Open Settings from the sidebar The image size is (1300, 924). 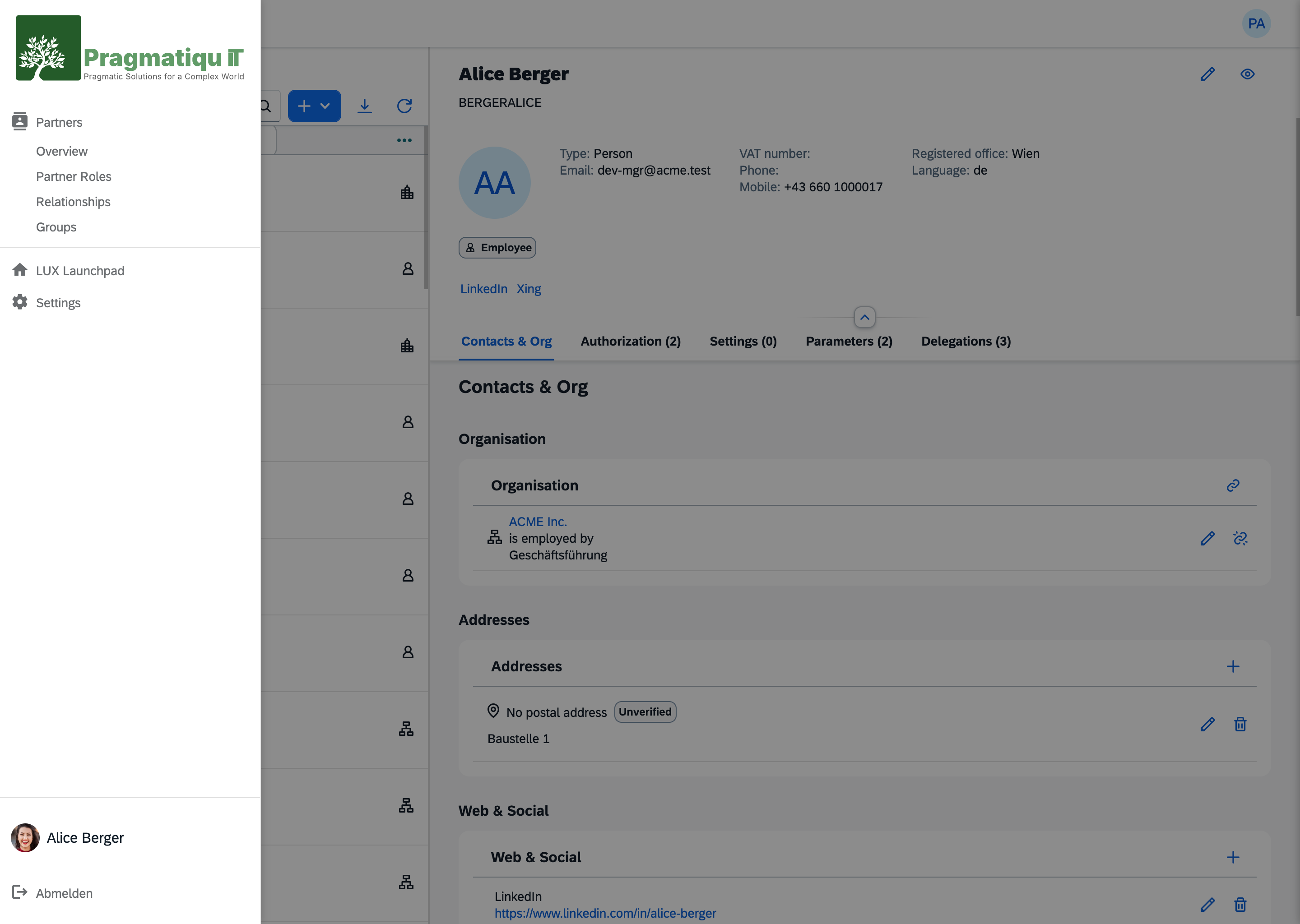58,303
